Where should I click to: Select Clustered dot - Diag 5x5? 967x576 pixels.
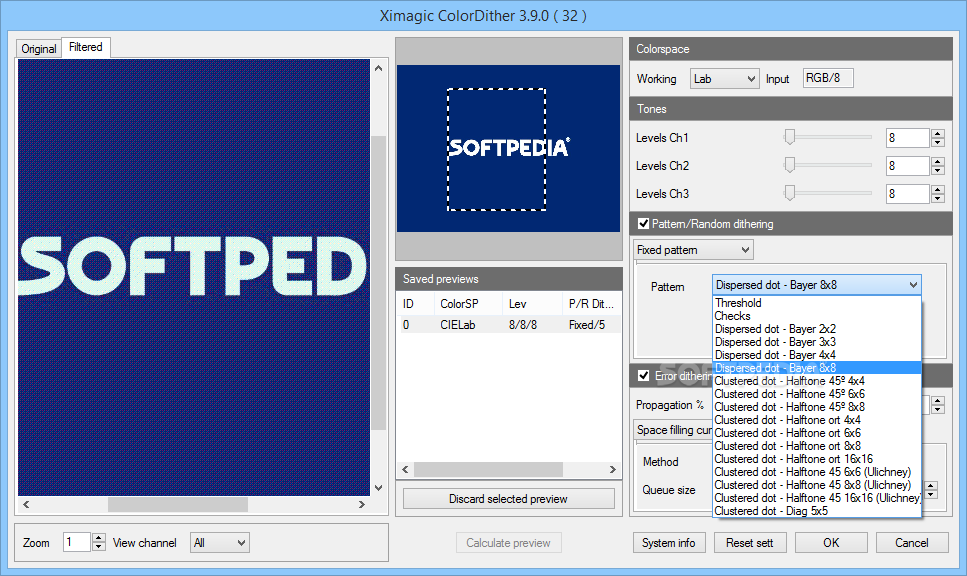[817, 511]
